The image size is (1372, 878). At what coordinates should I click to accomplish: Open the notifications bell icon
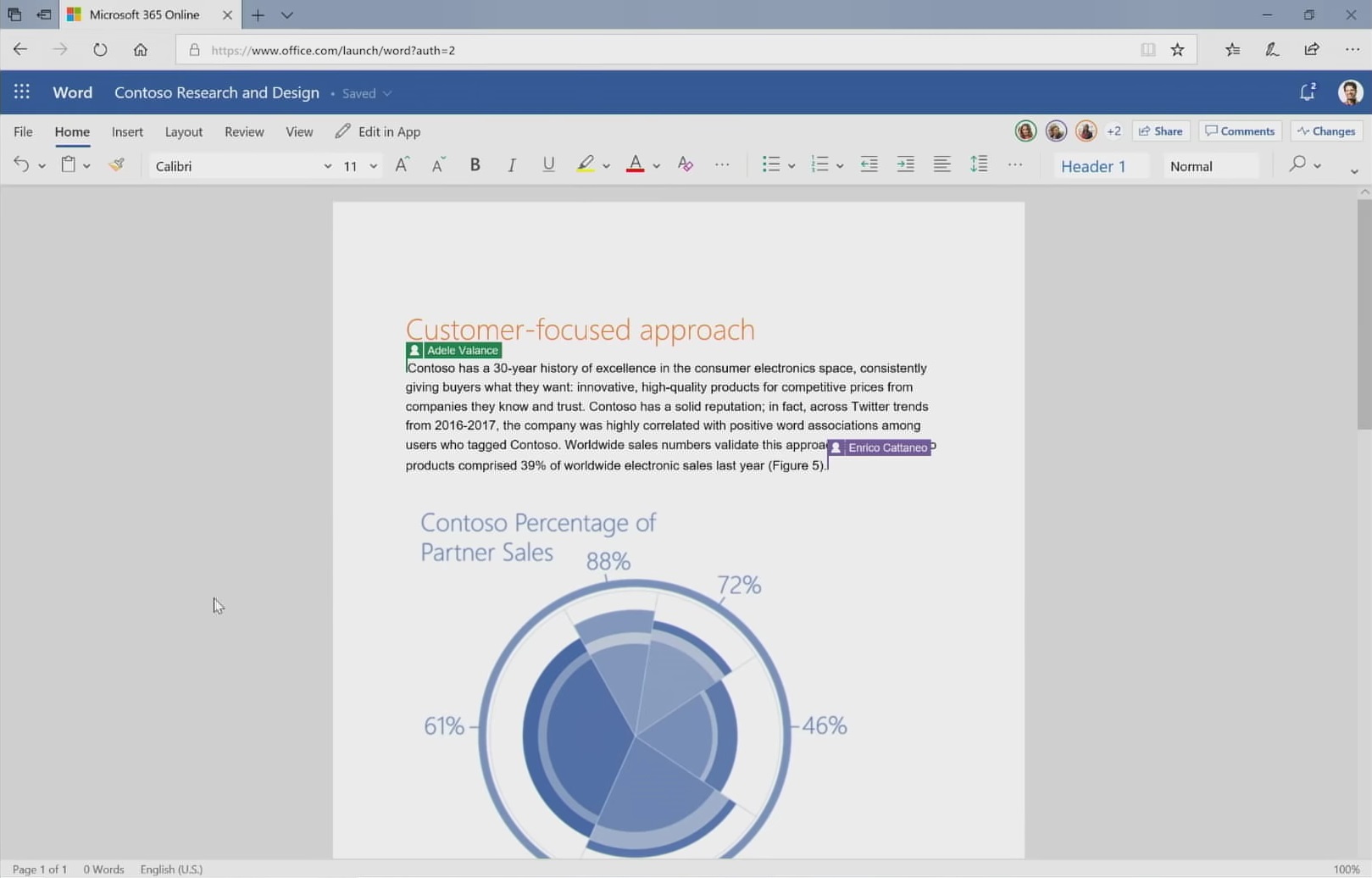[1307, 92]
